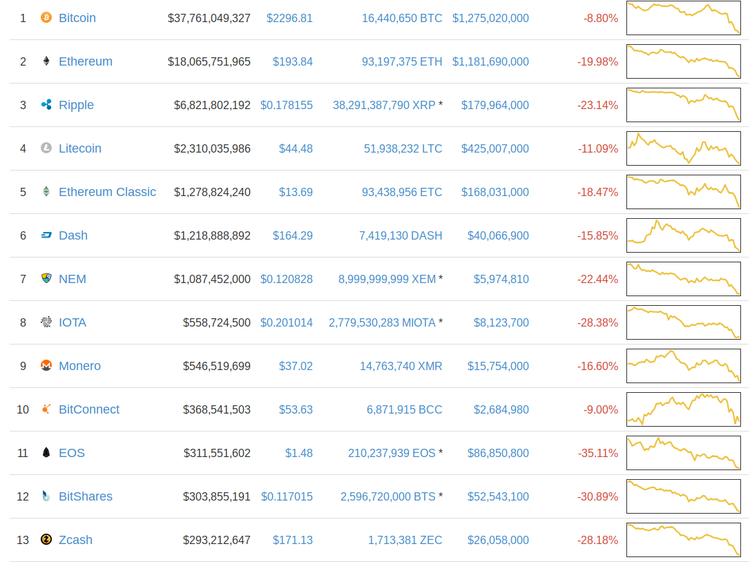
Task: Select NEM market cap $1,087,452,000
Action: click(212, 279)
